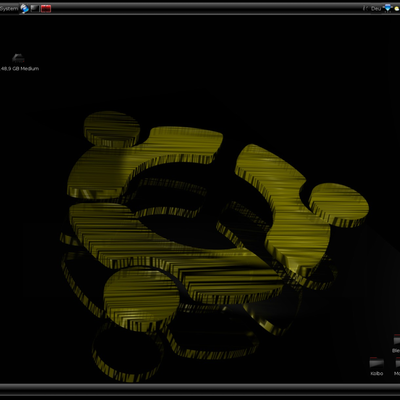
Task: Open the terminal launcher in top panel
Action: pos(35,9)
